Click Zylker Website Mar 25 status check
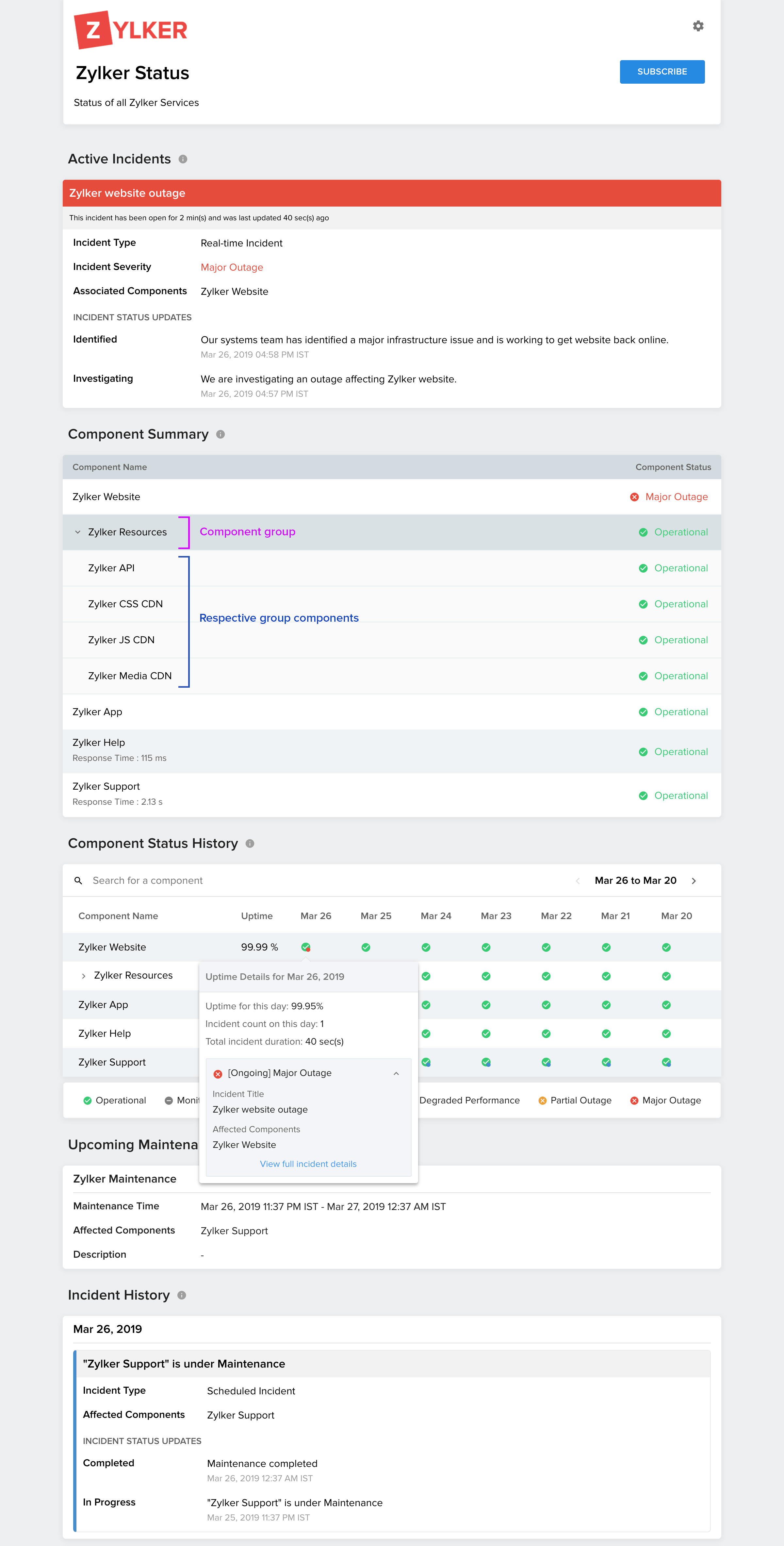This screenshot has height=1546, width=784. [x=366, y=947]
